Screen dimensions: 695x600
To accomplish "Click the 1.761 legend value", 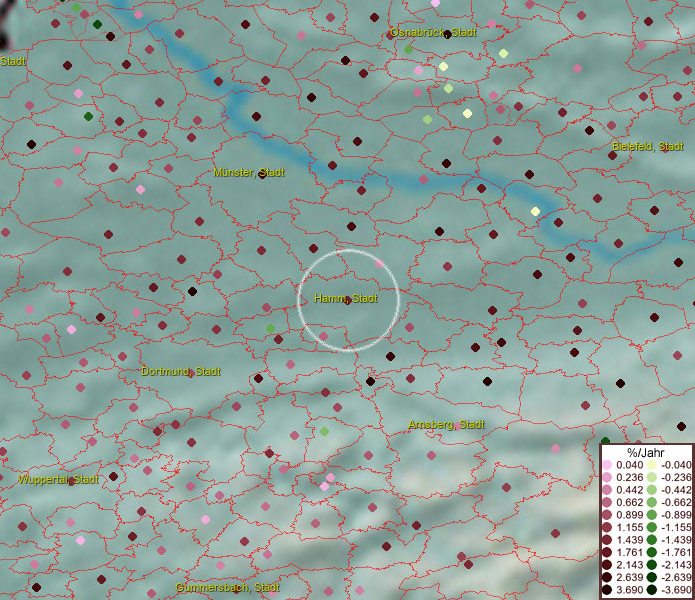I will (x=629, y=552).
